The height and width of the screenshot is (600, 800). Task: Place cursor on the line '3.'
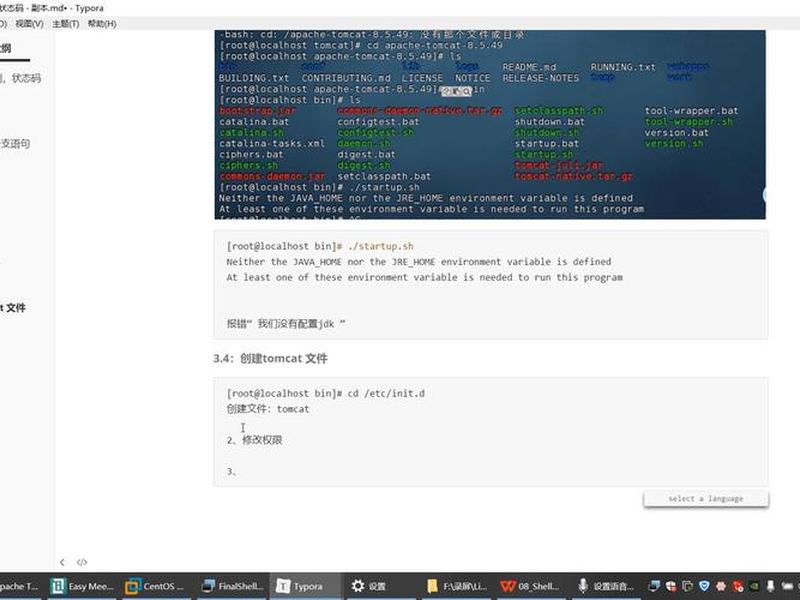point(232,471)
